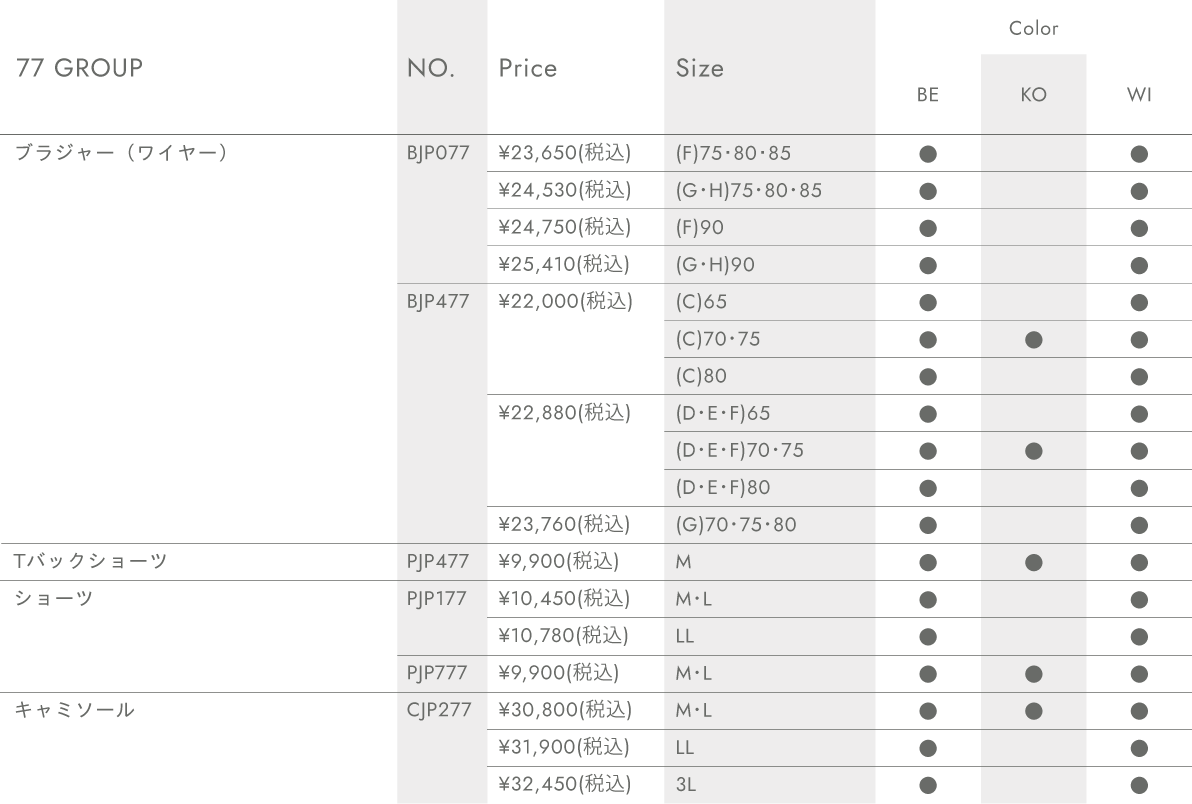
Task: Click the KO dot for (D・E・F)70・75 row
Action: (x=1033, y=451)
